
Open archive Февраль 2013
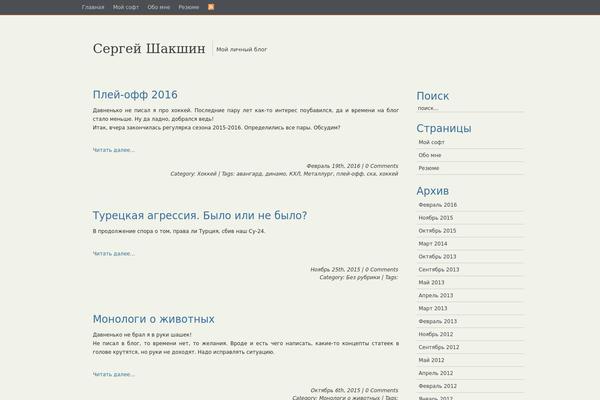437,322
